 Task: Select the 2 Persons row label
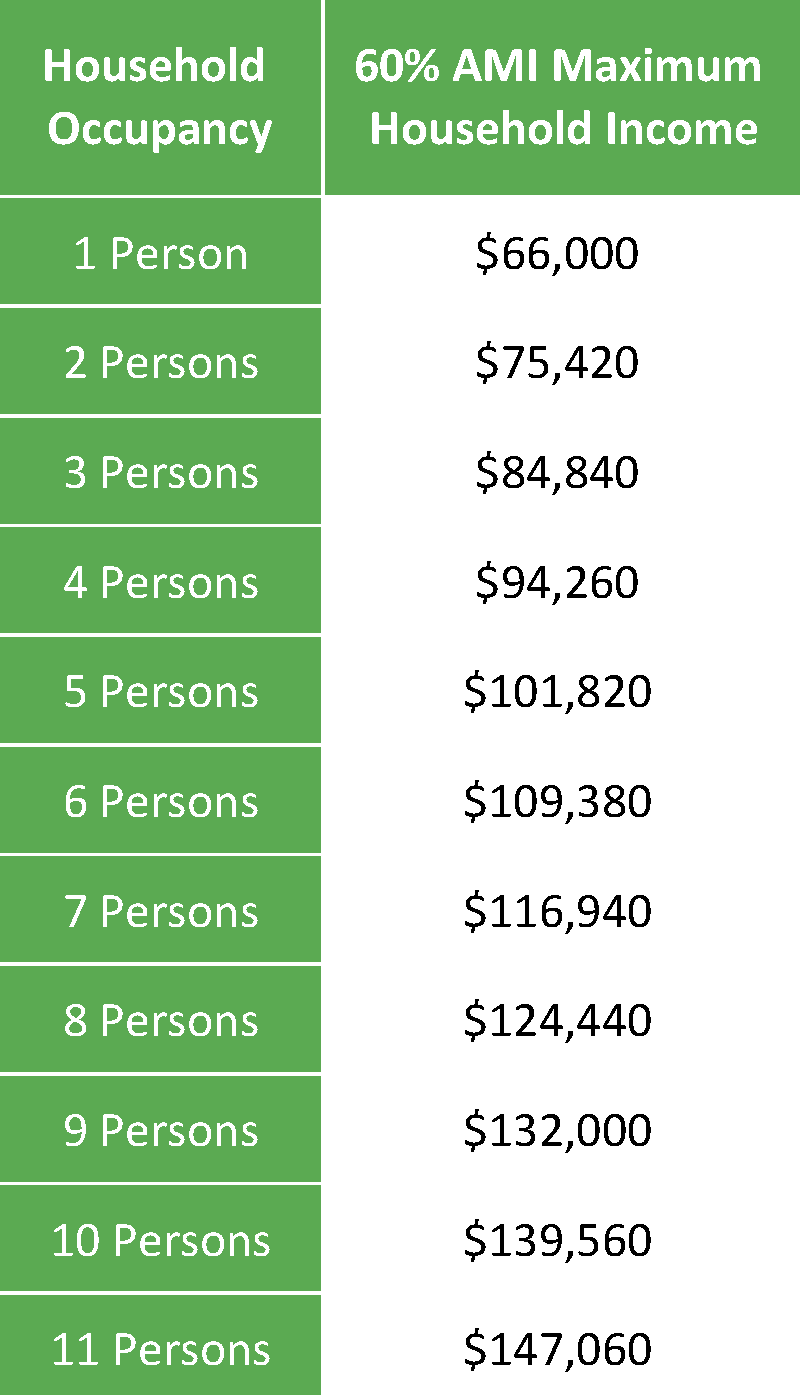160,362
